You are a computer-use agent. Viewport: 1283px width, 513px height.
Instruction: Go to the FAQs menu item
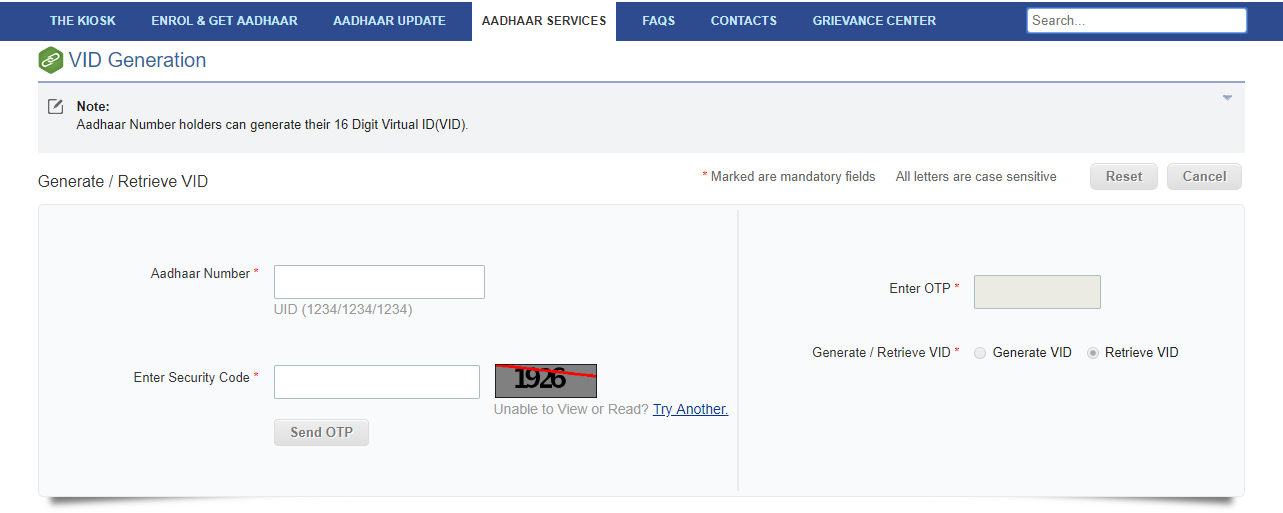coord(659,21)
